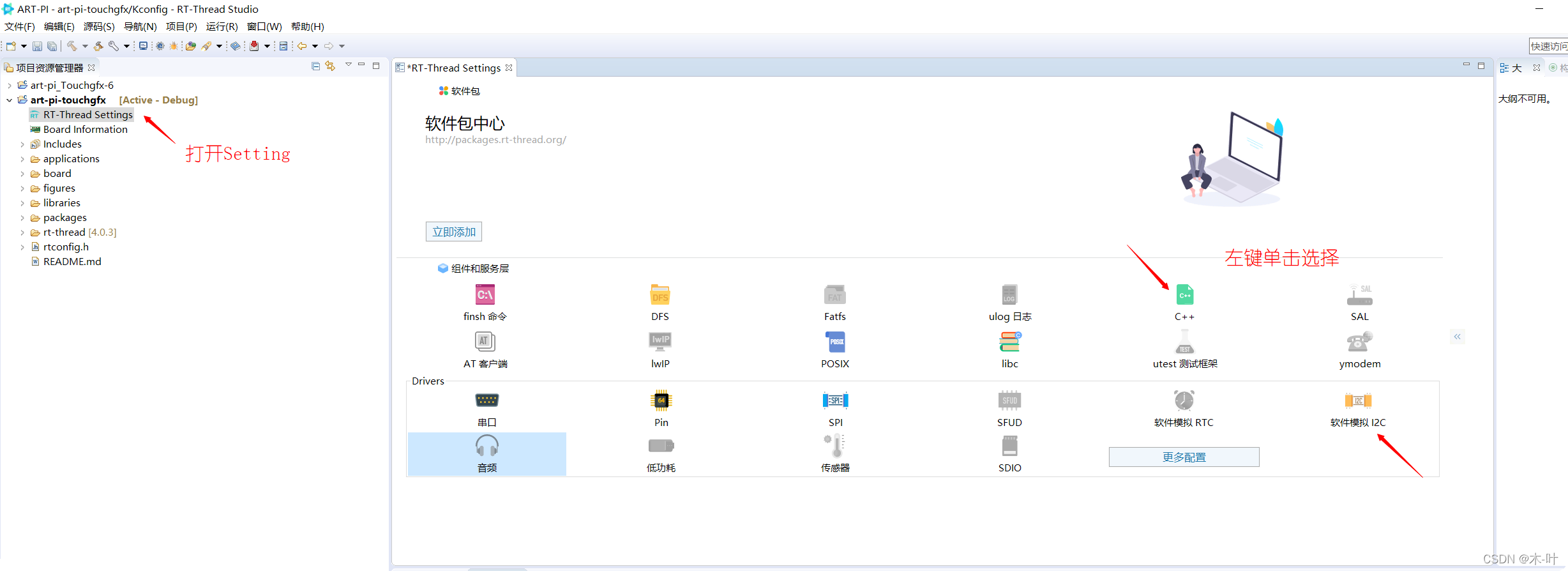This screenshot has width=1568, height=571.
Task: Select the SAL component icon
Action: (x=1360, y=295)
